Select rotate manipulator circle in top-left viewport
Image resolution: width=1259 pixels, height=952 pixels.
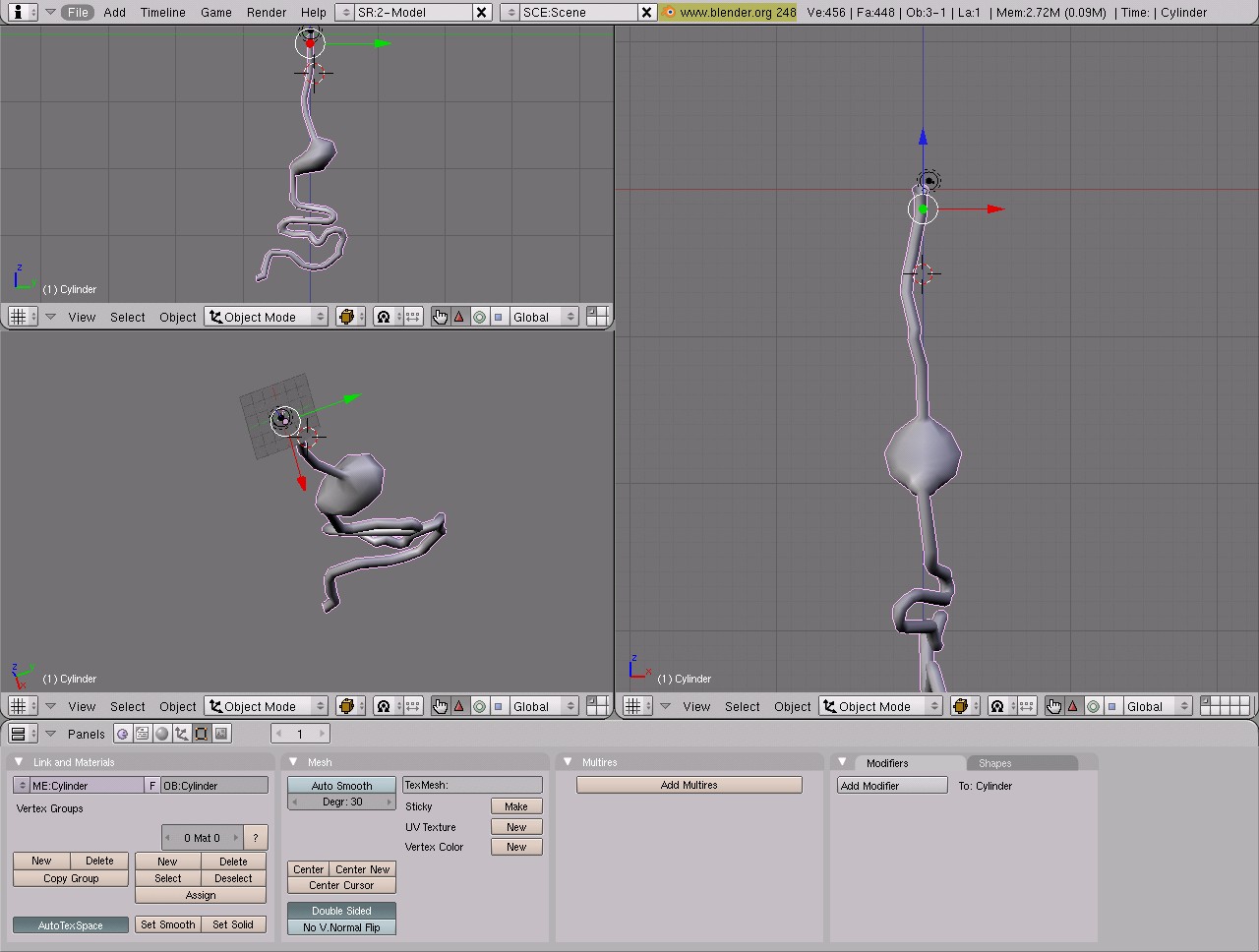[x=479, y=317]
